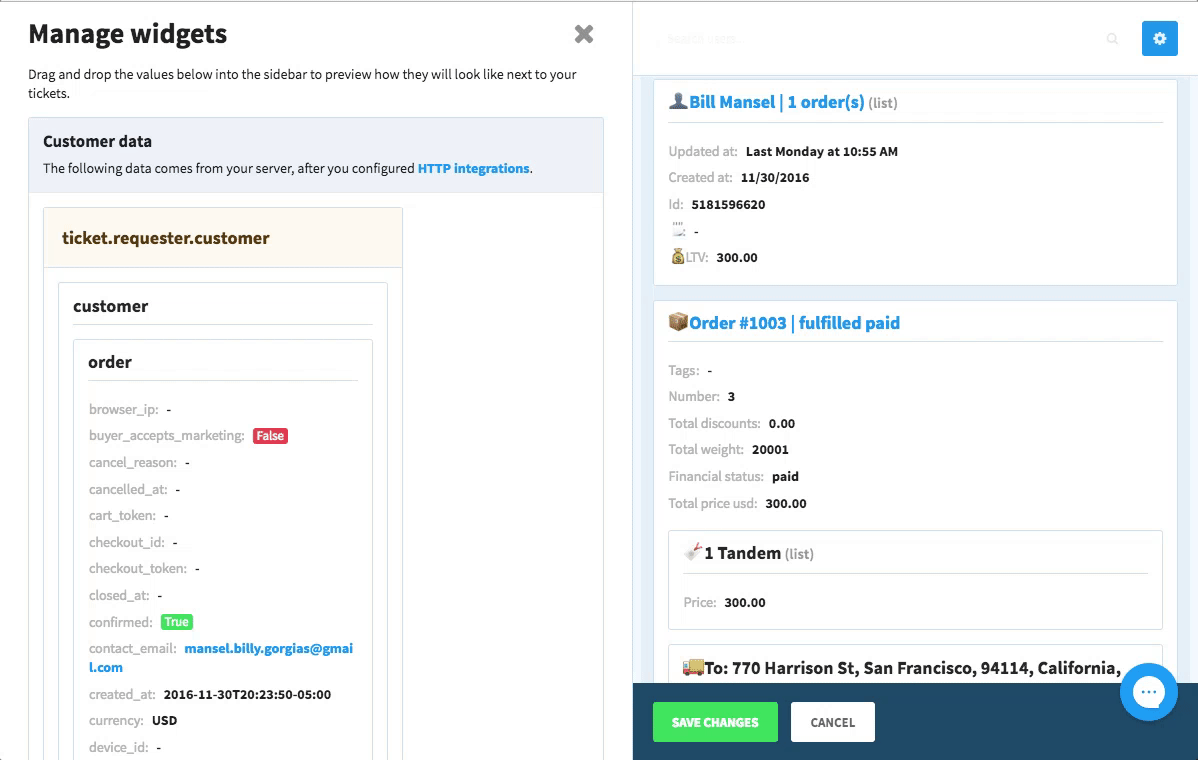Click the Tandem Price 300.00 value

[745, 602]
